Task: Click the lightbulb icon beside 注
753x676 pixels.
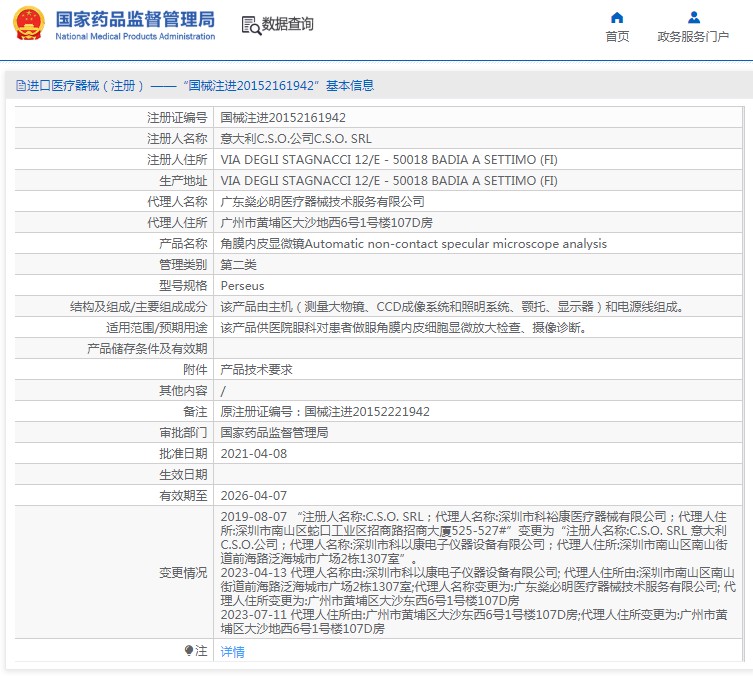Action: tap(189, 651)
